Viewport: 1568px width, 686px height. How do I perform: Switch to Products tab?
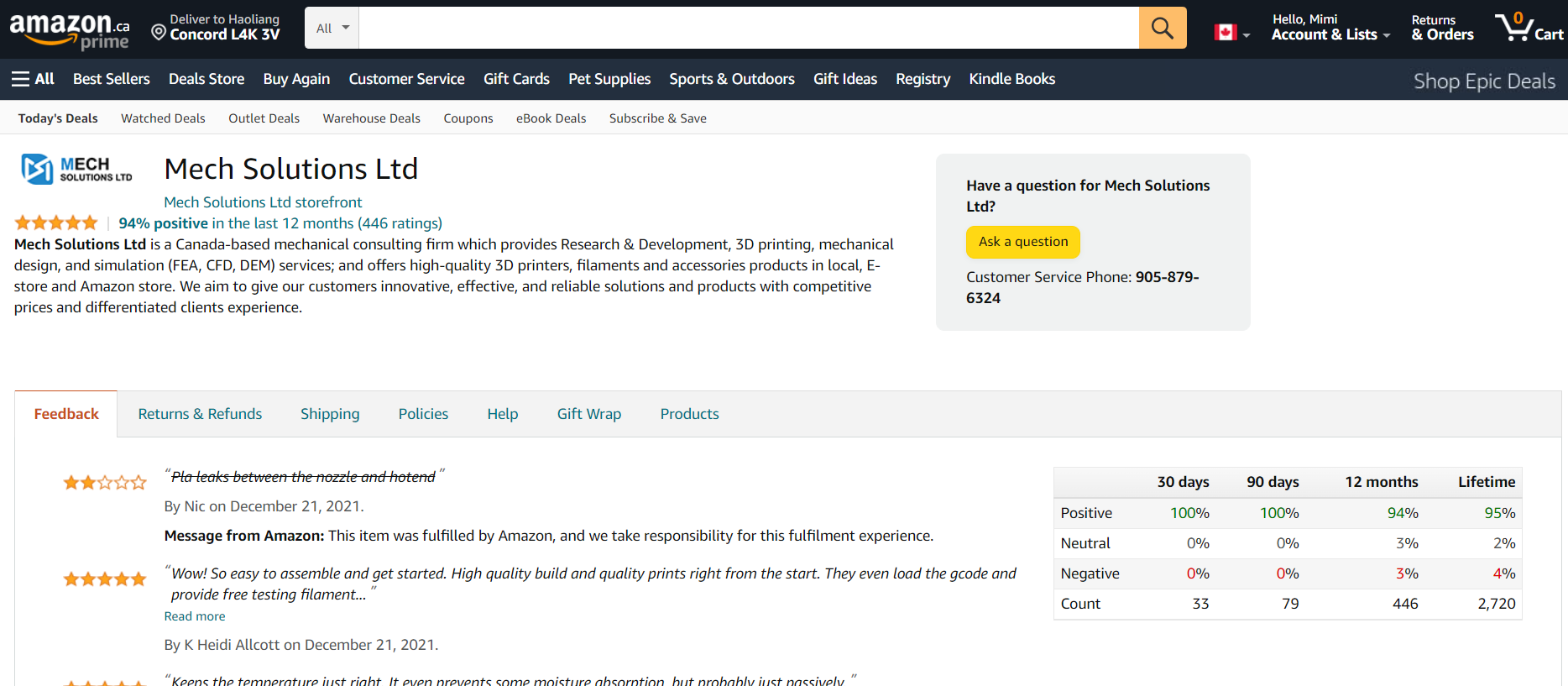[689, 414]
